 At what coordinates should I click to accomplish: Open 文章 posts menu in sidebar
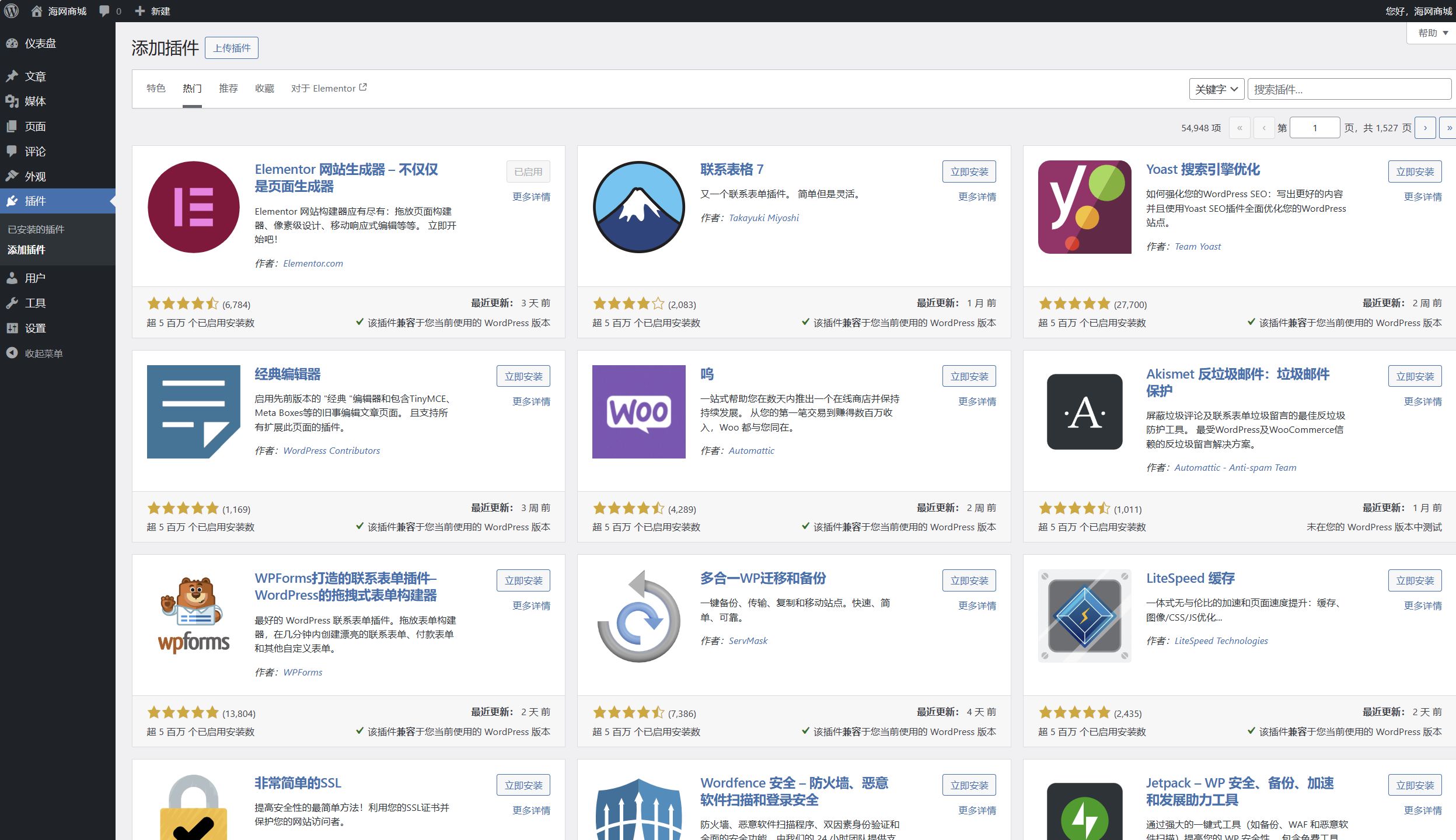58,76
